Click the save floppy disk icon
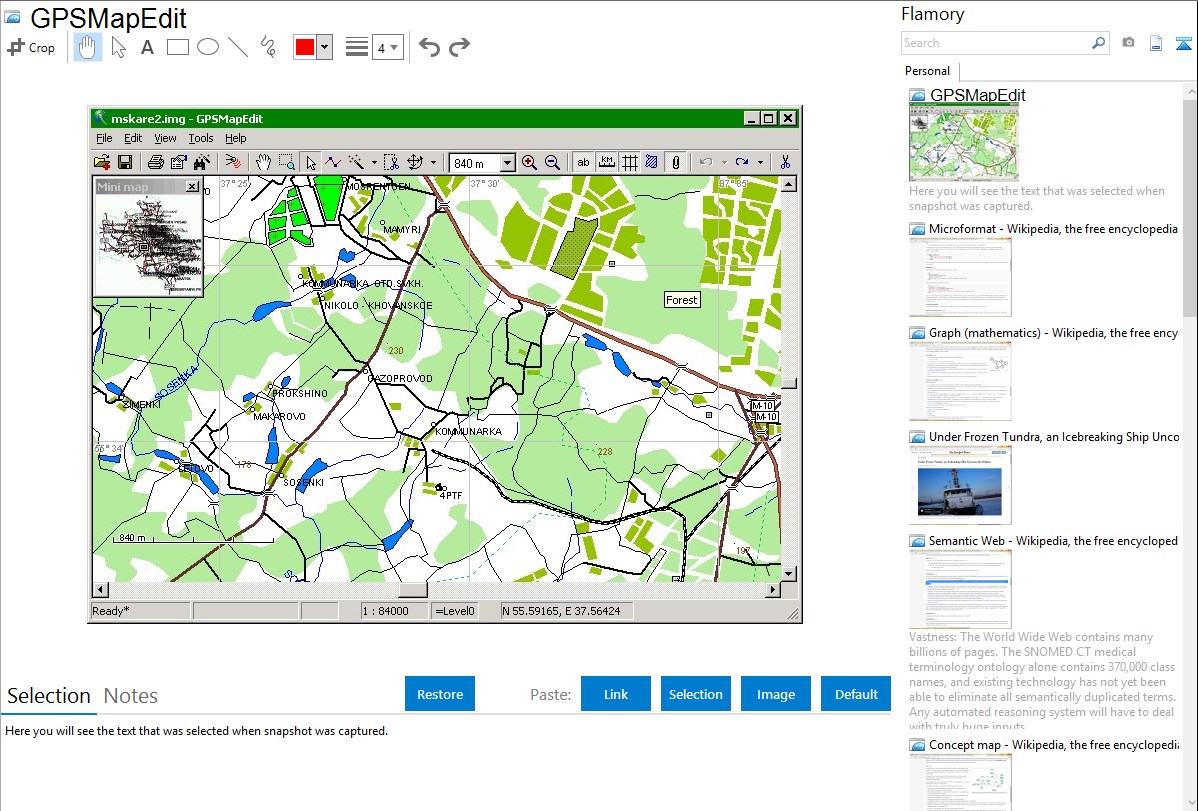The height and width of the screenshot is (811, 1198). coord(125,162)
